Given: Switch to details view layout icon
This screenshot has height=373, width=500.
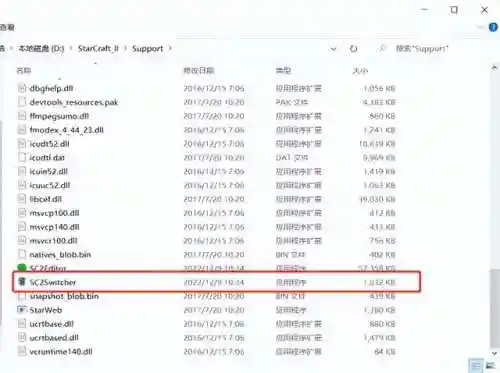Looking at the screenshot, I should (x=476, y=366).
